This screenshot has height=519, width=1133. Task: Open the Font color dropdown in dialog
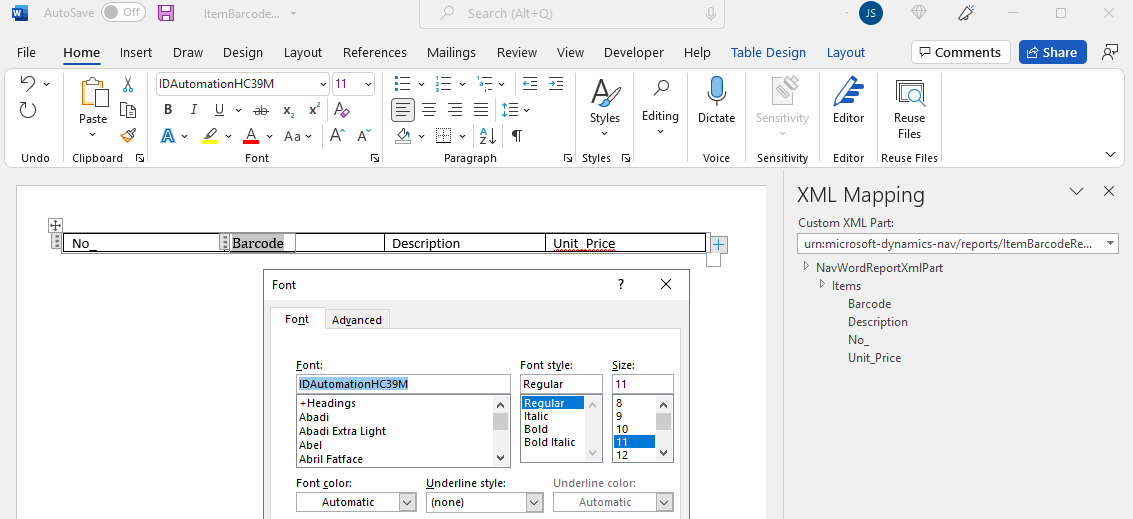point(407,502)
